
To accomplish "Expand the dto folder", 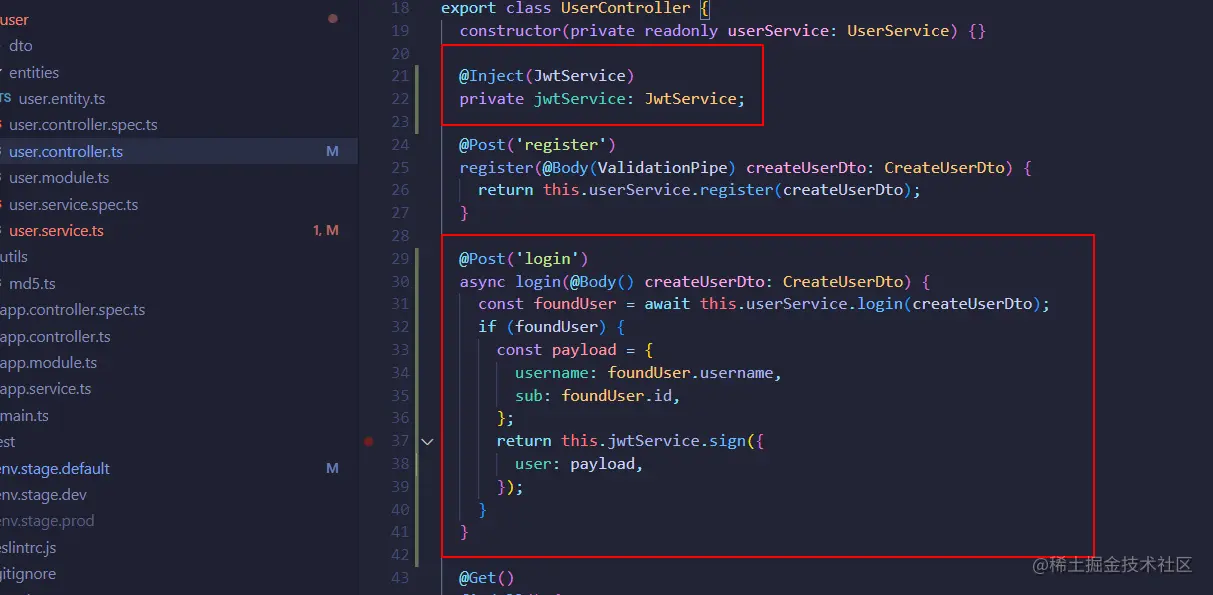I will pyautogui.click(x=21, y=46).
